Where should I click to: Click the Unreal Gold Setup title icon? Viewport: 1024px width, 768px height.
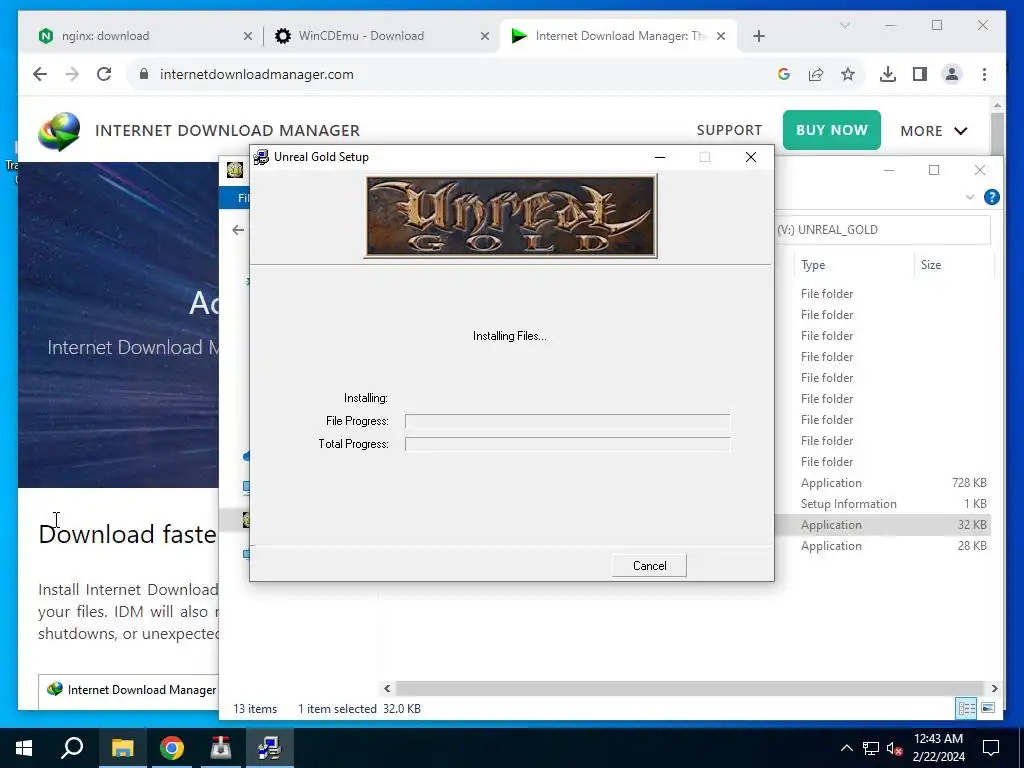click(261, 157)
